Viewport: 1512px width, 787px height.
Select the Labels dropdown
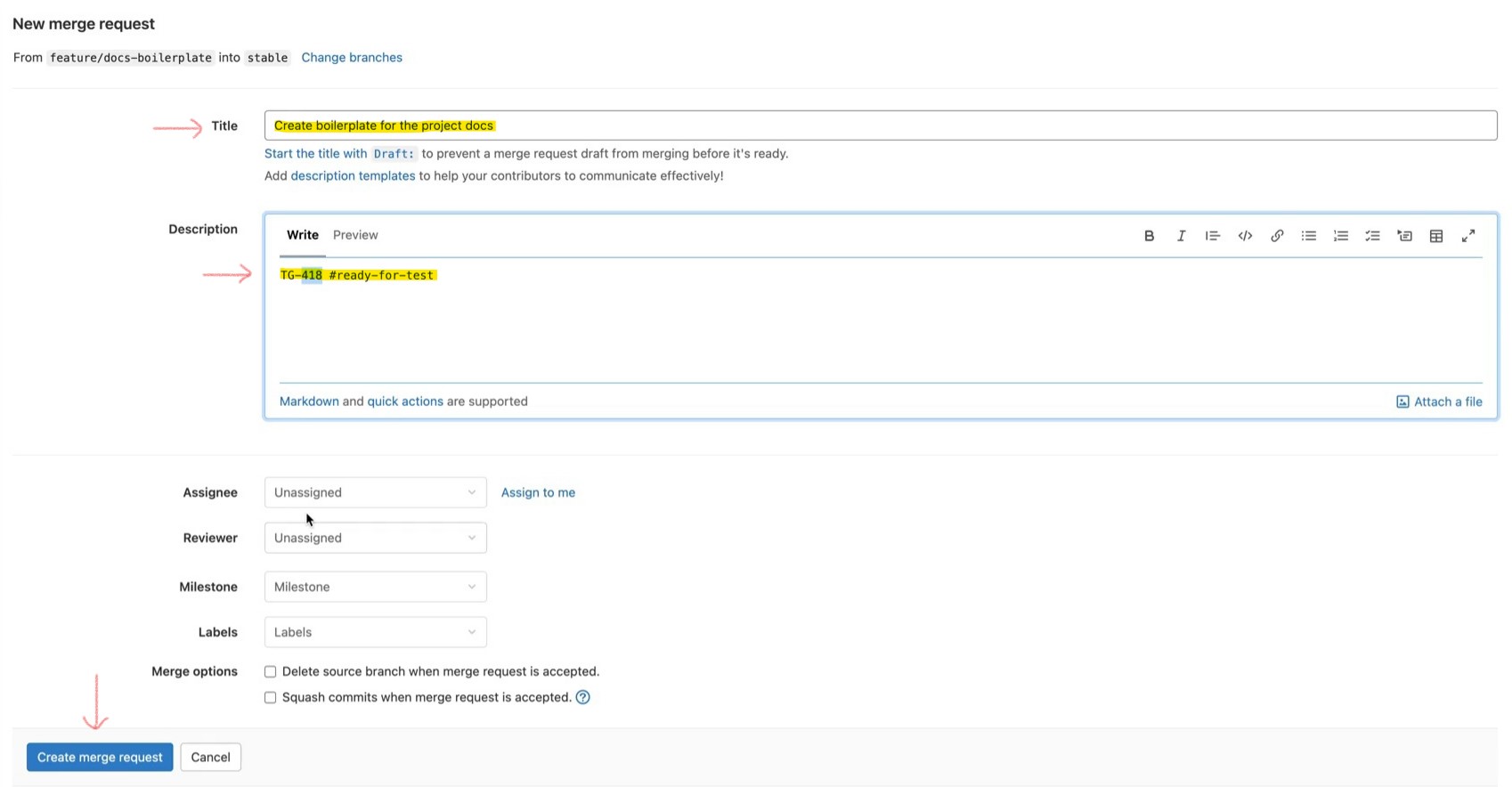pyautogui.click(x=375, y=632)
